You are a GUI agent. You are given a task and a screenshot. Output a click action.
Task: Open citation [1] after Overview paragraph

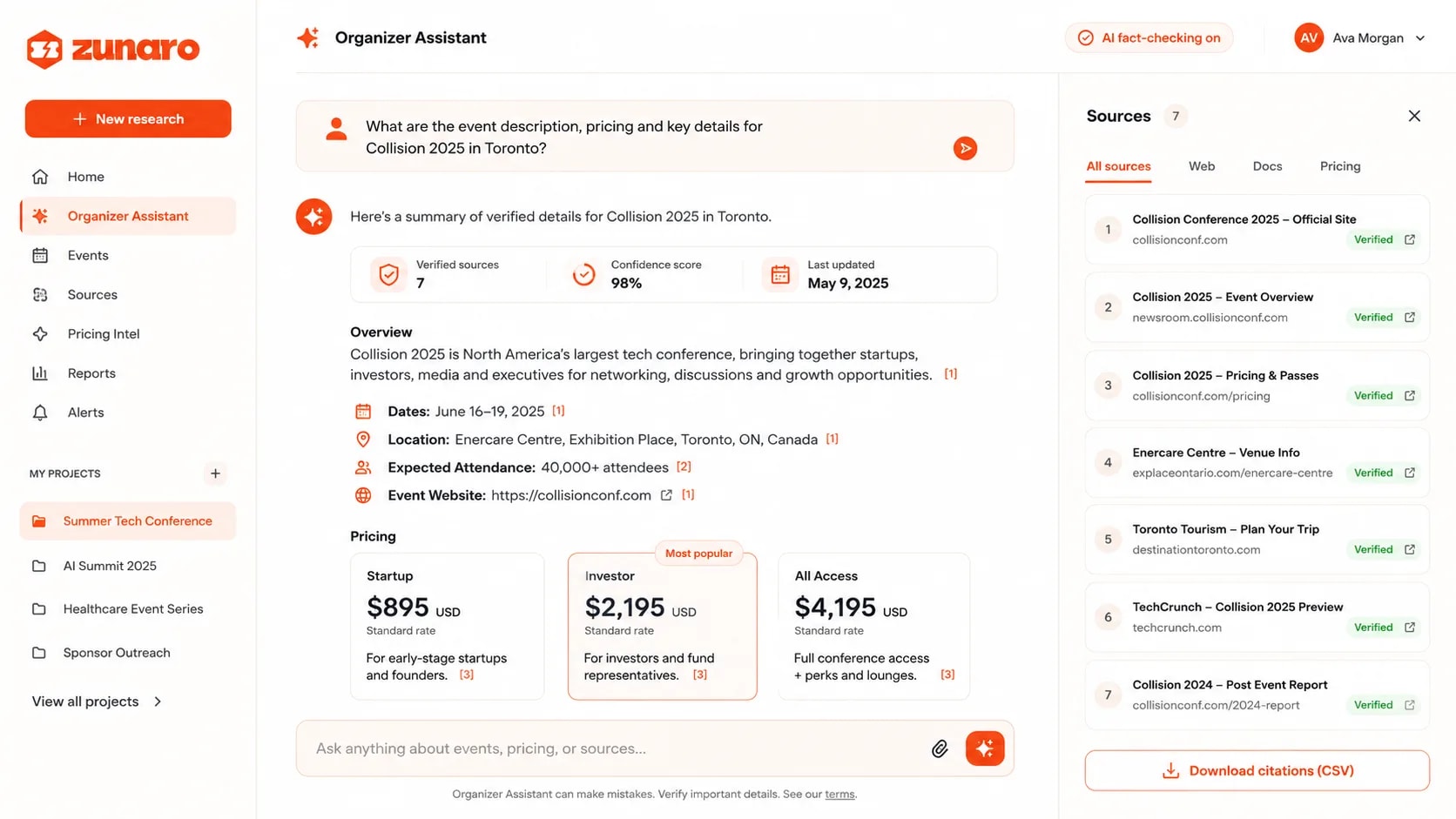(951, 373)
